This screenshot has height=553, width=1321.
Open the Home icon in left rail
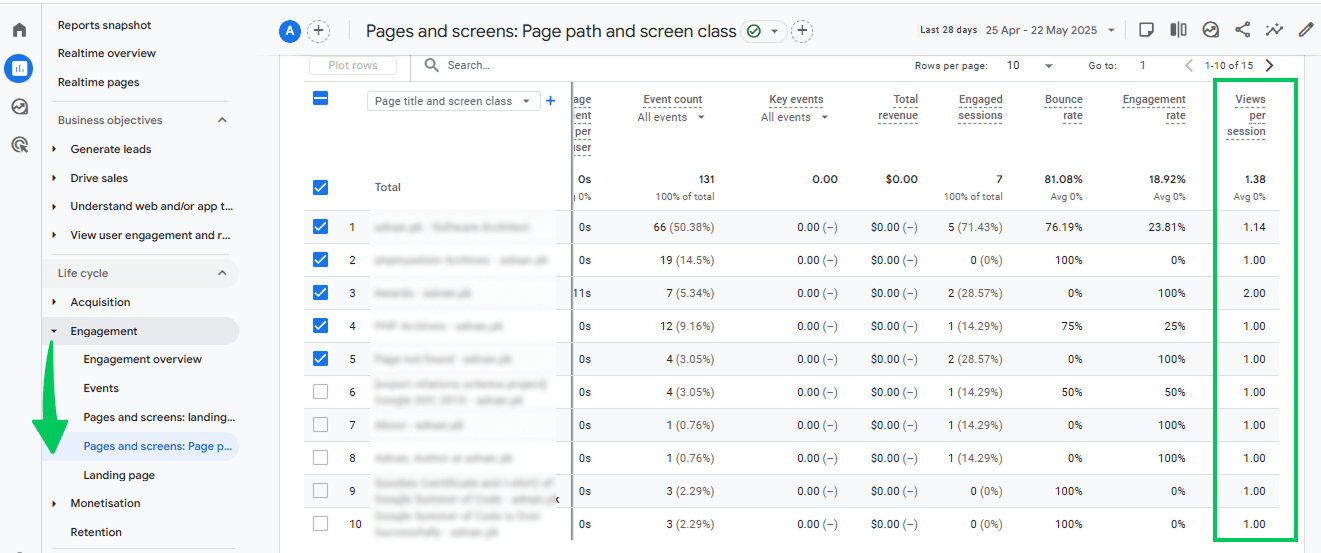(x=19, y=30)
